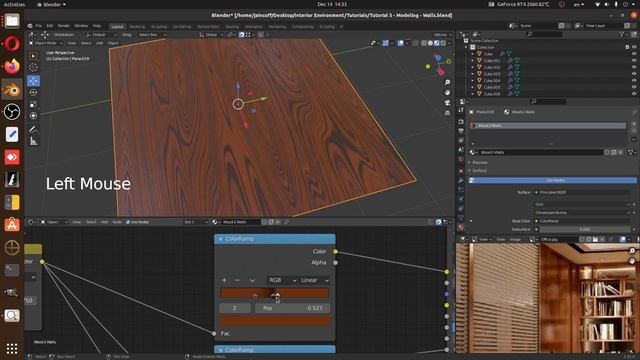Select the Select Box tool icon

[x=33, y=56]
